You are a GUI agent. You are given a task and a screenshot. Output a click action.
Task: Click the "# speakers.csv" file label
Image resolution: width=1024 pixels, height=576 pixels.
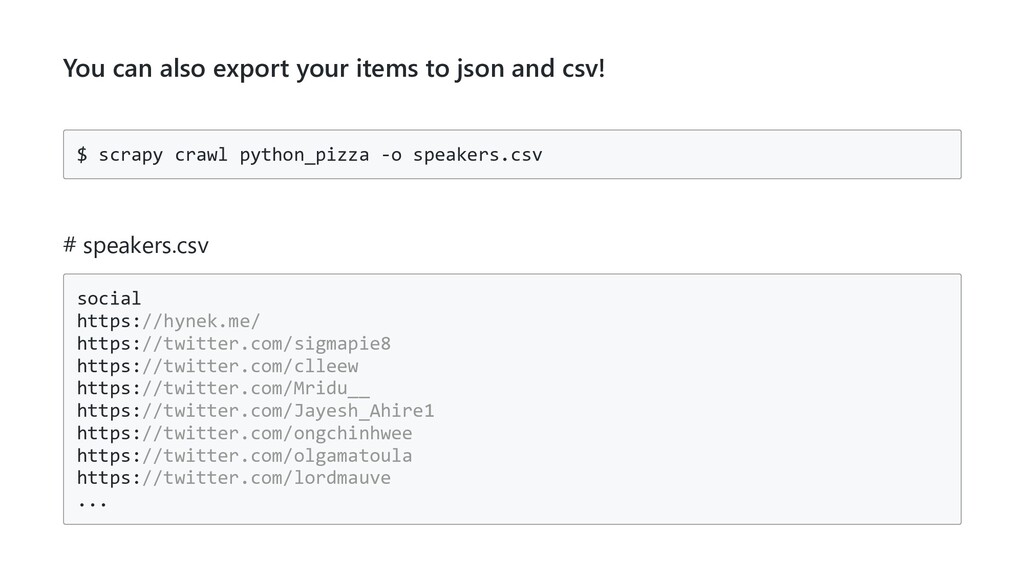pos(136,245)
